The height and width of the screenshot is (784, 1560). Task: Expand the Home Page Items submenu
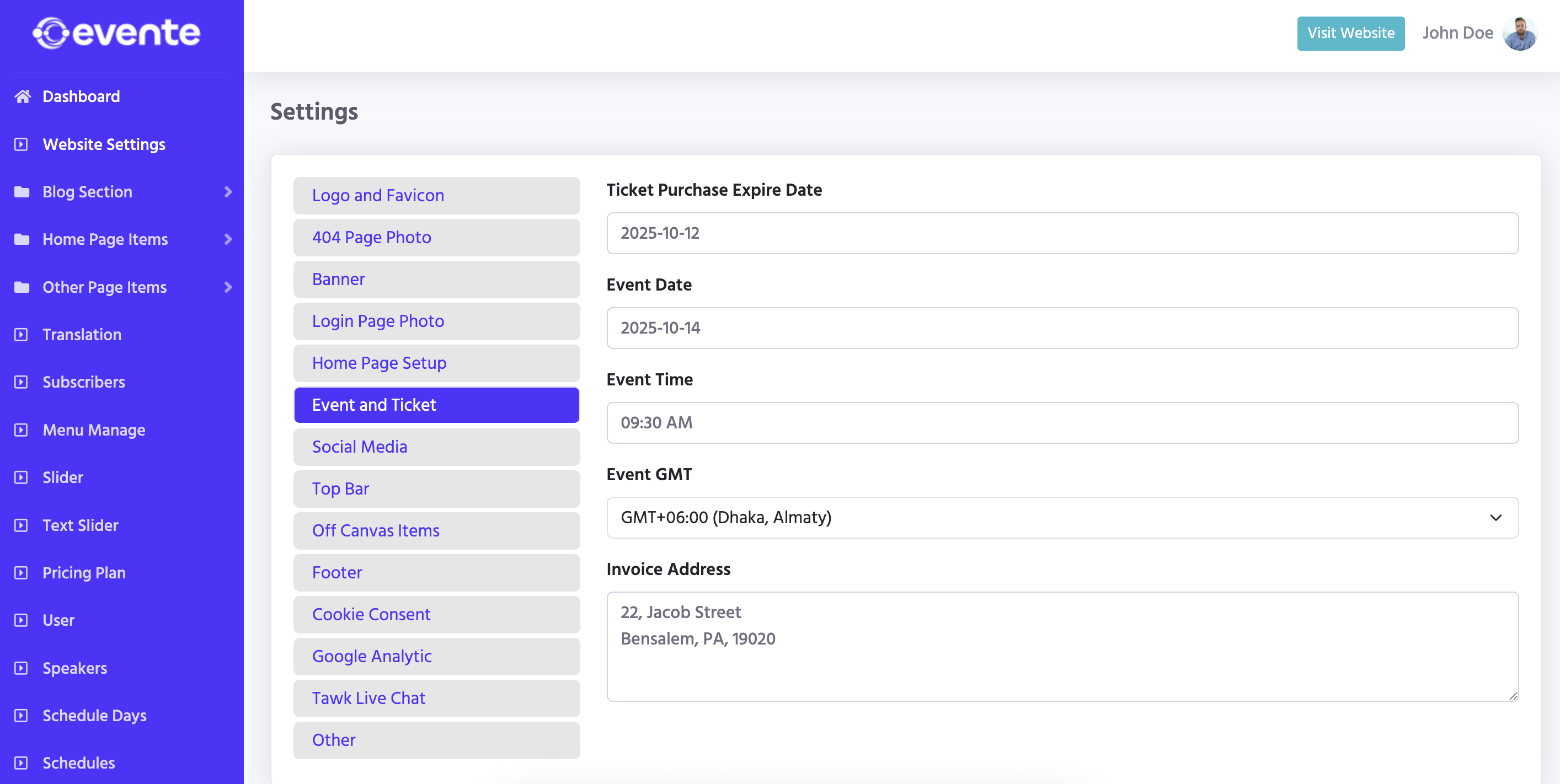pos(228,239)
